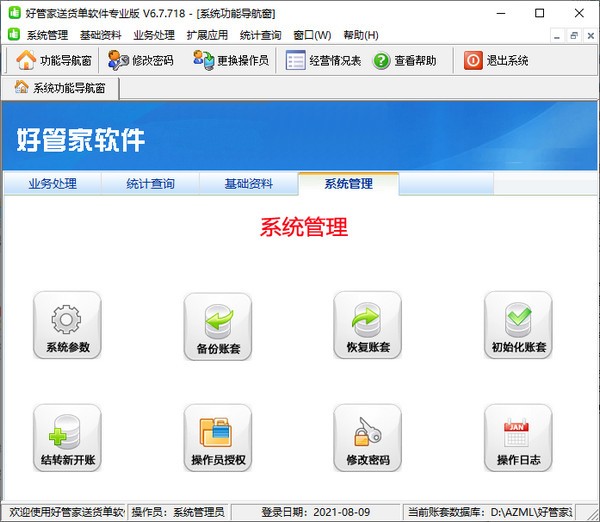
Task: Click the 登录日期 2021-08-09 status entry
Action: 316,512
